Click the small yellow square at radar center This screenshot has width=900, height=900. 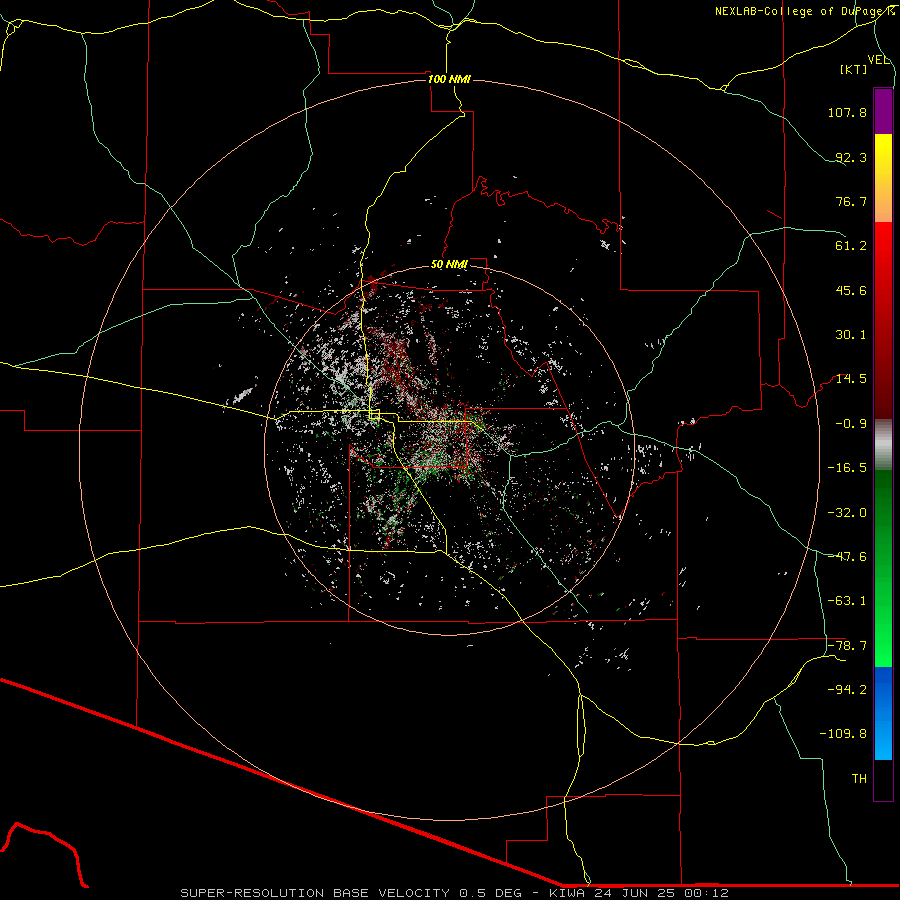375,414
